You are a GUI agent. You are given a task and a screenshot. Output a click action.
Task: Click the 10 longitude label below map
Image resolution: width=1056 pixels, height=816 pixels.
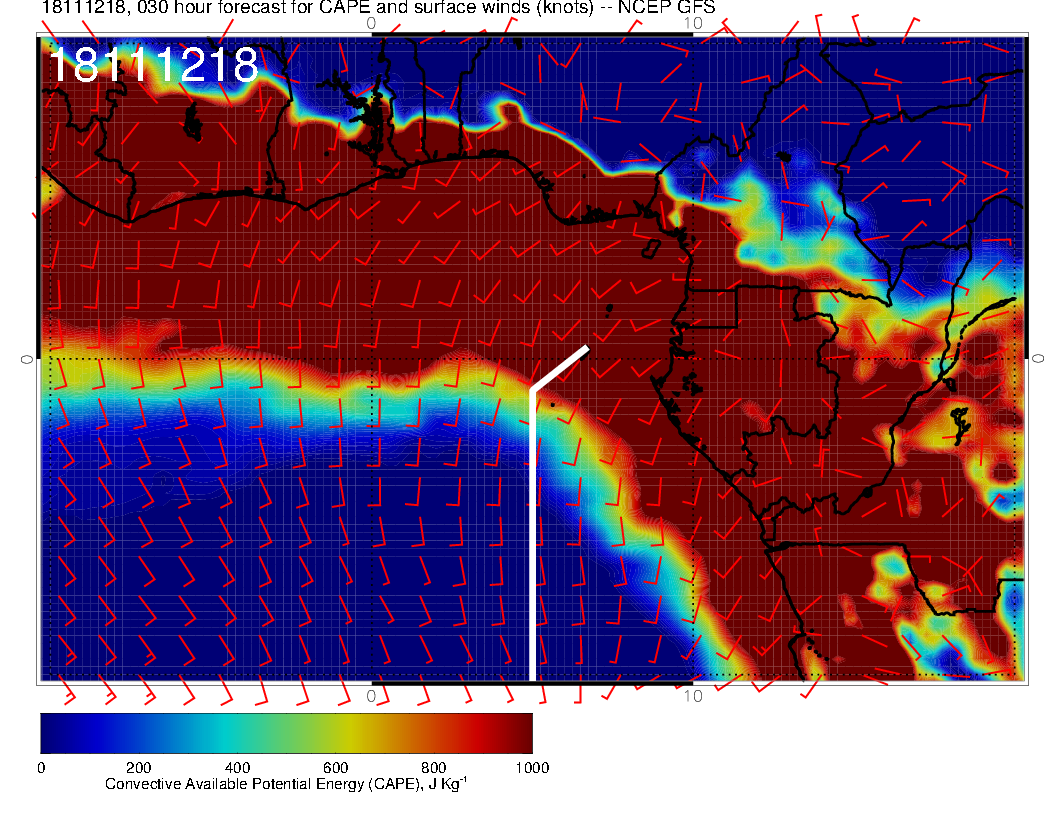(x=692, y=695)
